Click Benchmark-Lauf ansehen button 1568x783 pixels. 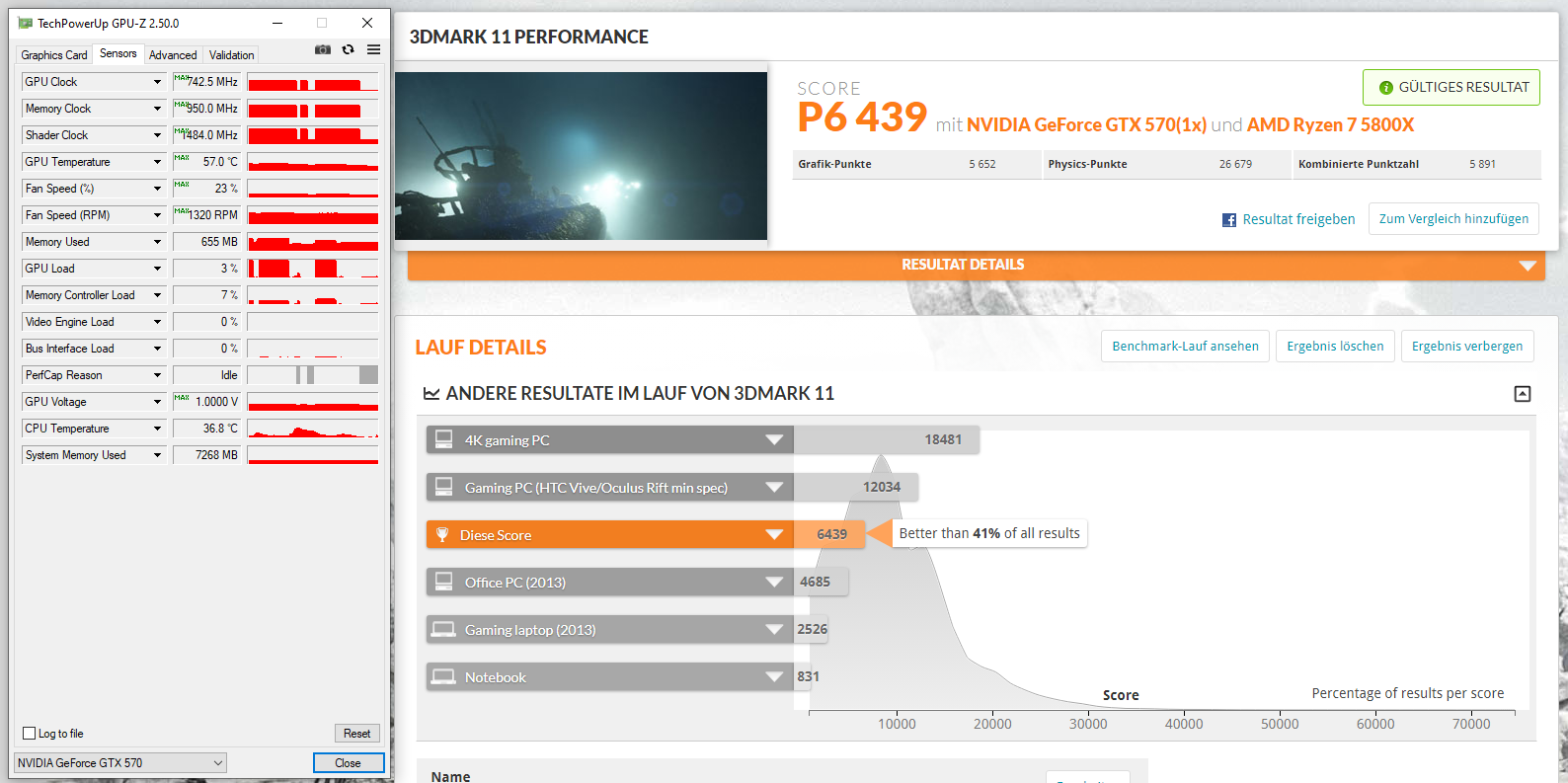1185,347
